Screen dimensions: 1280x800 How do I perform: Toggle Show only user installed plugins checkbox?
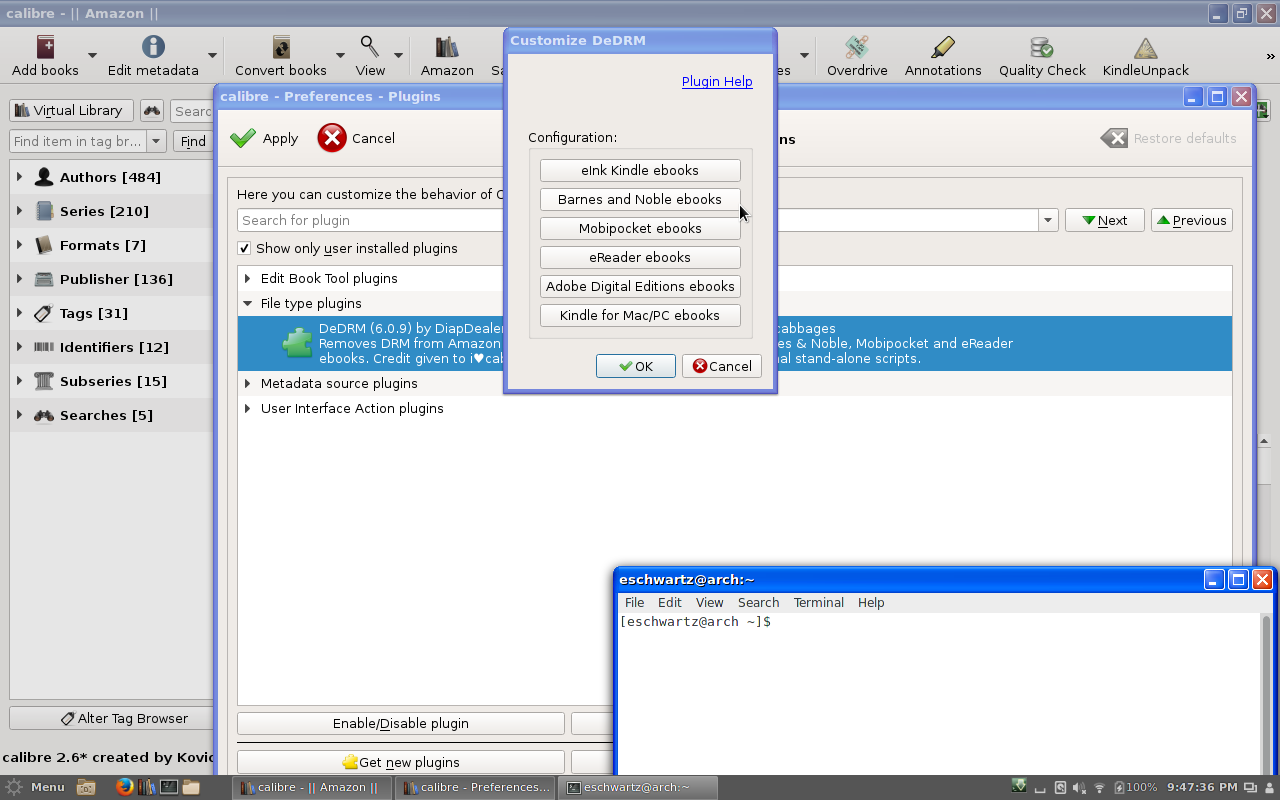244,248
